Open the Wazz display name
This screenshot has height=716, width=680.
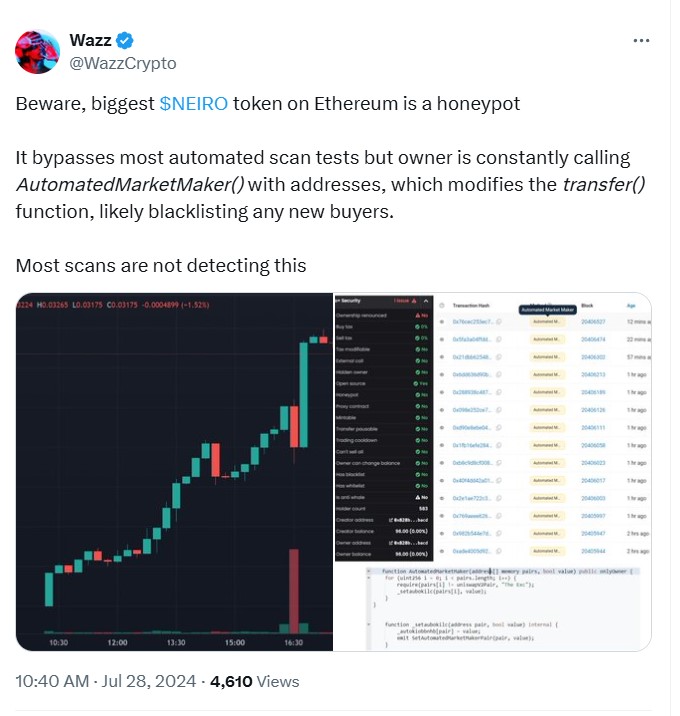(90, 40)
